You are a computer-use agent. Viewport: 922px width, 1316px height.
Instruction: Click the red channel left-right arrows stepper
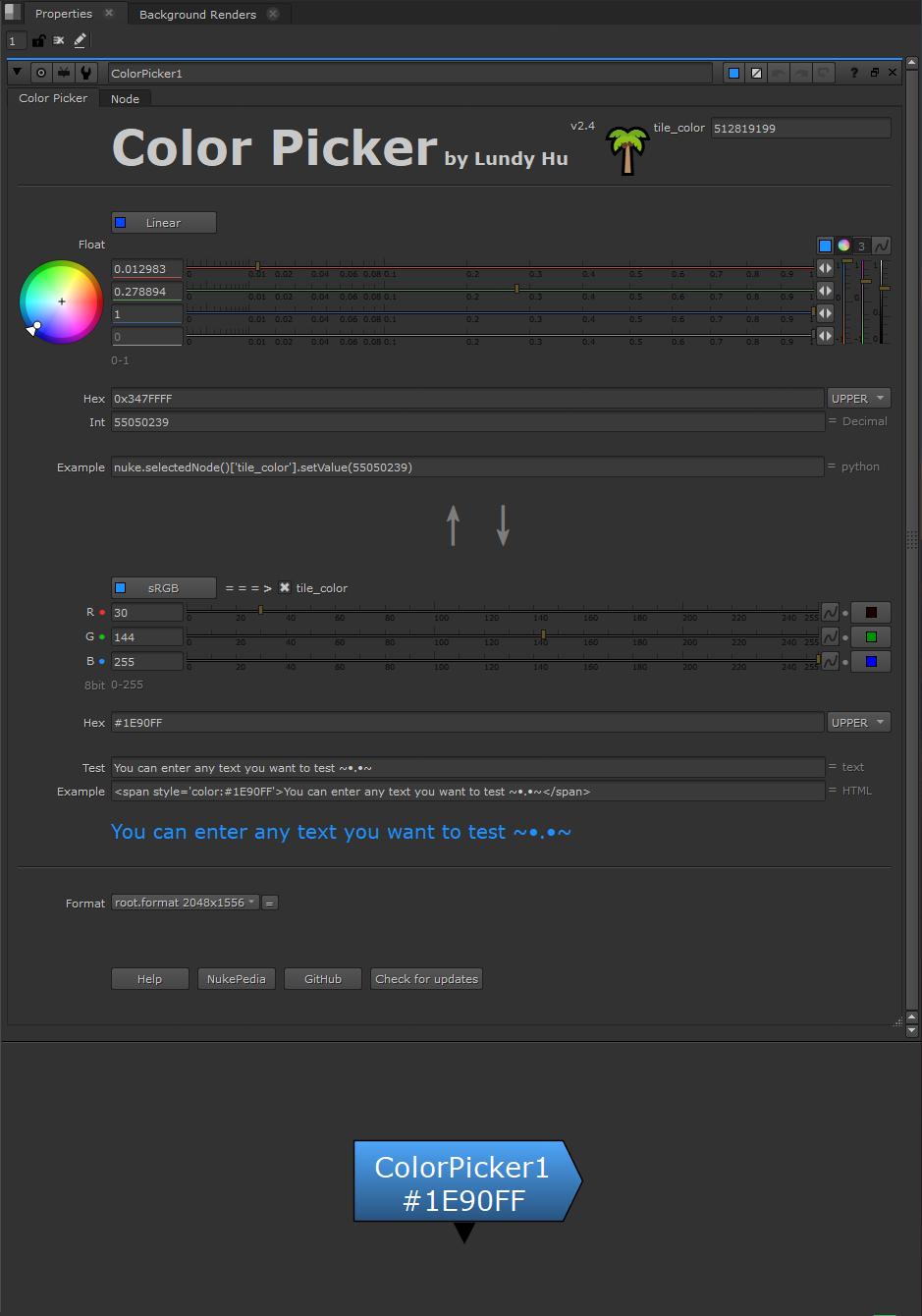826,268
